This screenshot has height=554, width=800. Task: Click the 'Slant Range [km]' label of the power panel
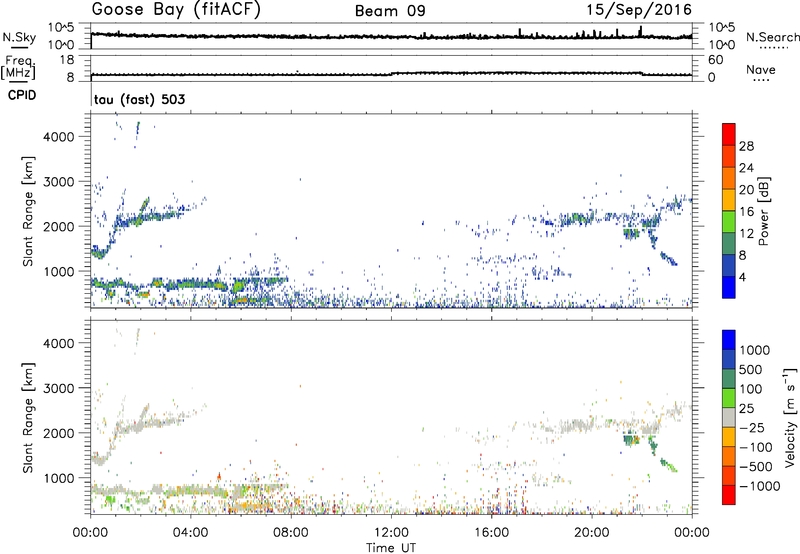point(28,211)
